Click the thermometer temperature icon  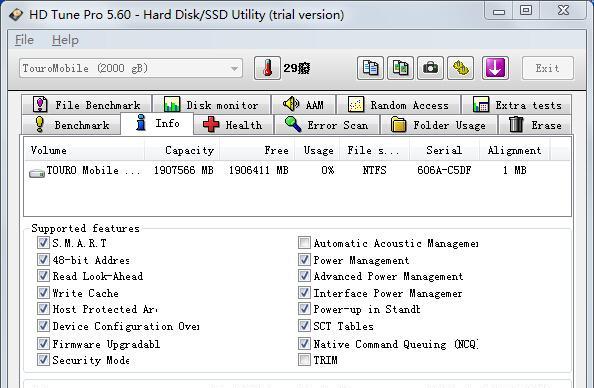point(267,68)
